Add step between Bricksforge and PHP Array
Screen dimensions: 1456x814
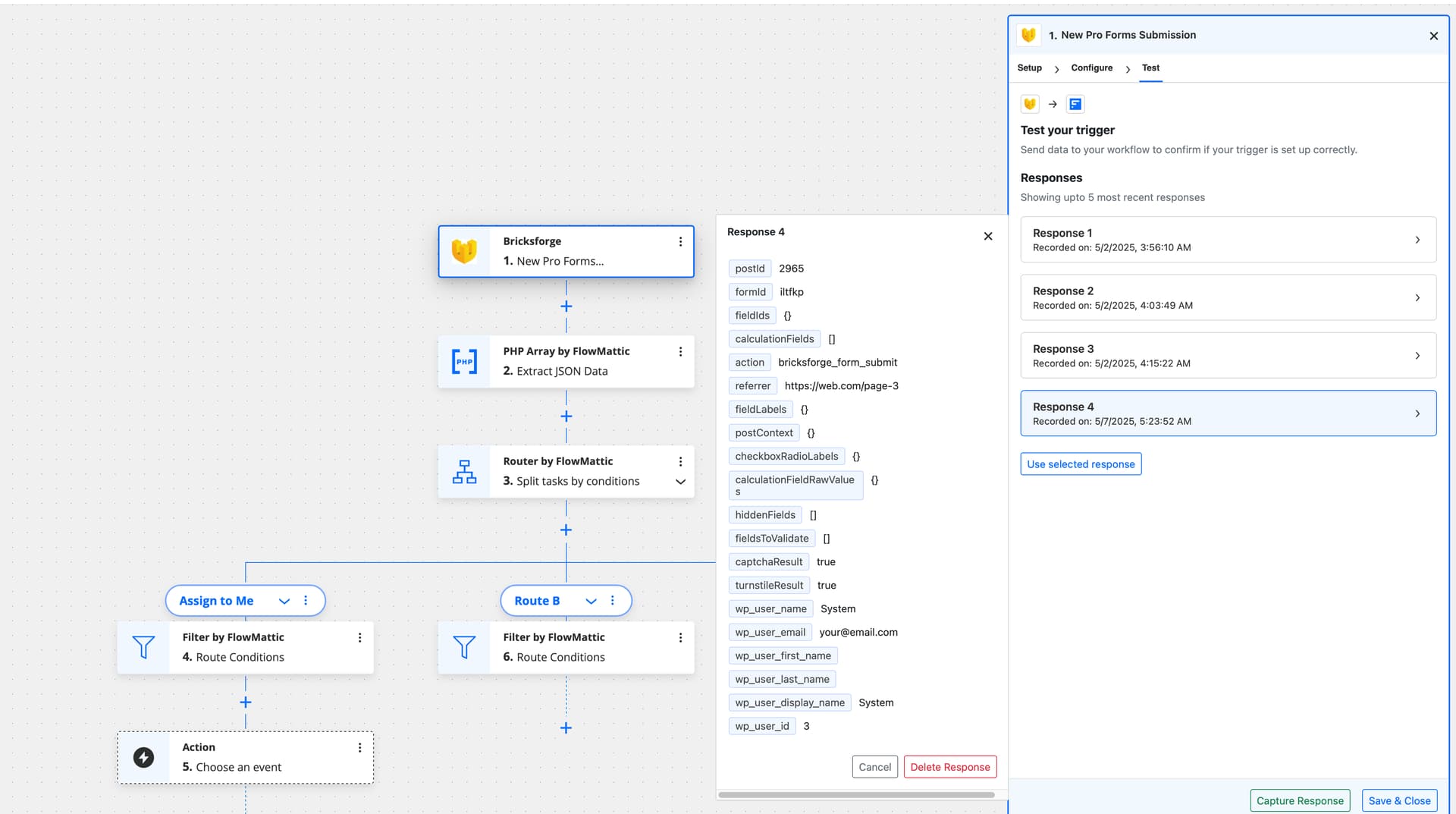coord(566,306)
